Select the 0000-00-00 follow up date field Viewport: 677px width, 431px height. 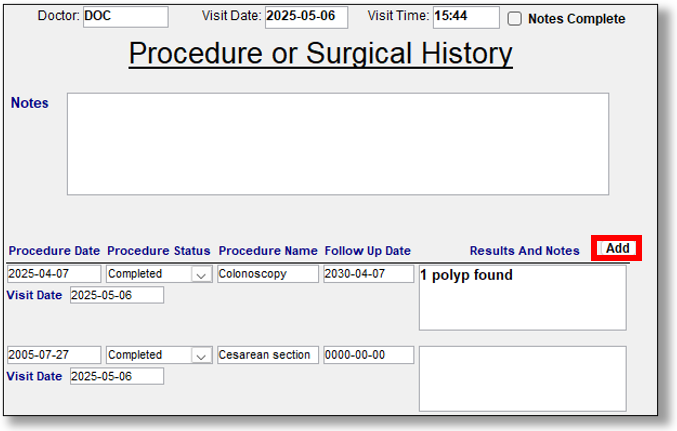(369, 355)
